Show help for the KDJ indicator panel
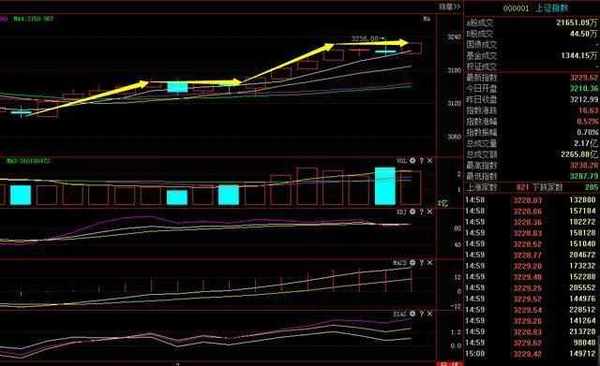 click(x=421, y=211)
